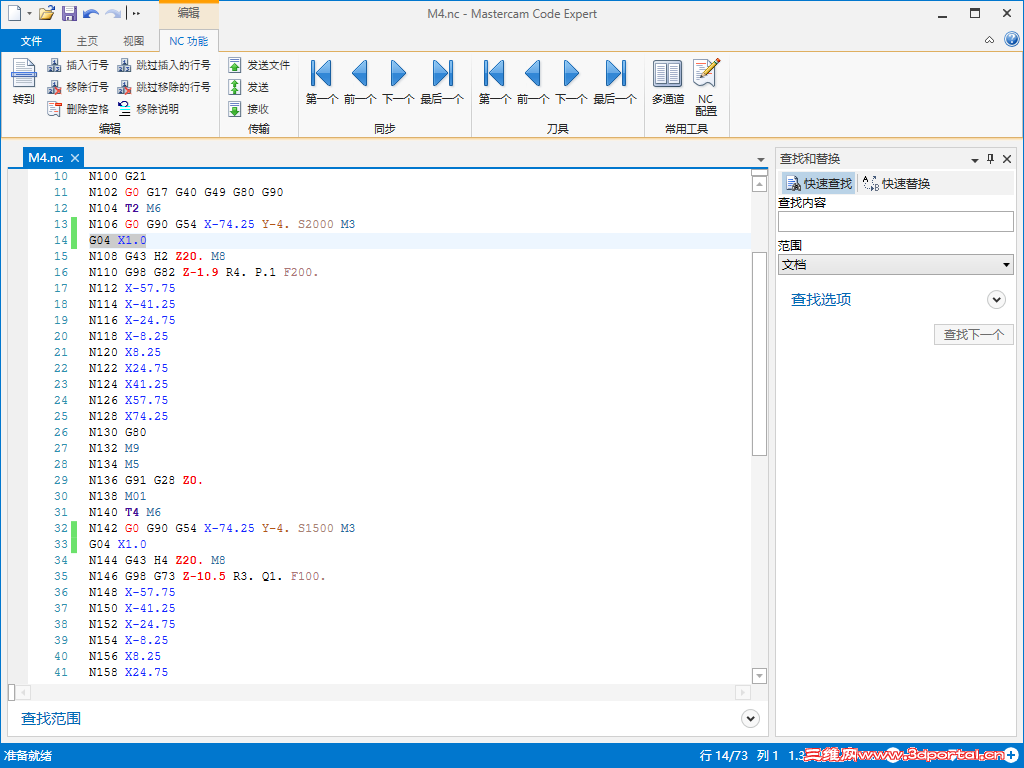Expand the 查找范围 section chevron
The image size is (1024, 768).
(x=750, y=718)
